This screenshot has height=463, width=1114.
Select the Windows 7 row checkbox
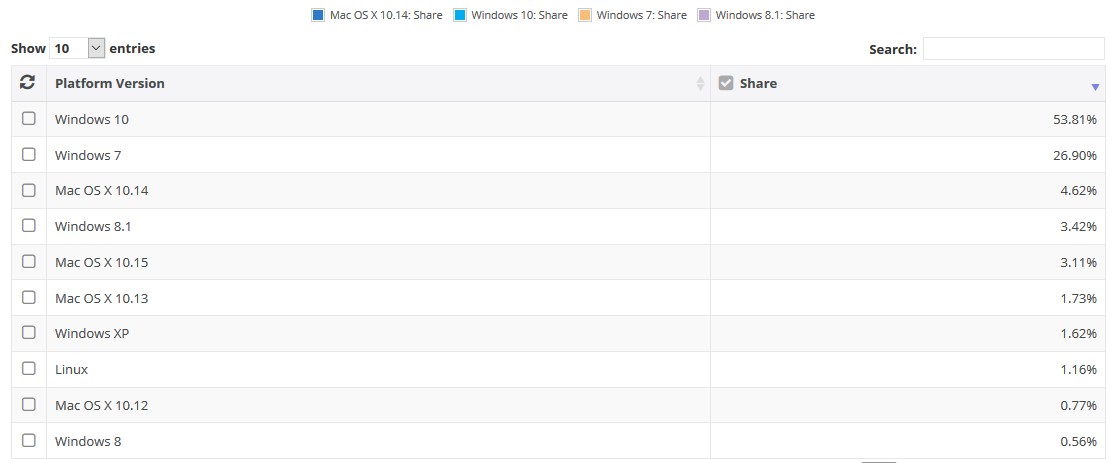[x=29, y=155]
